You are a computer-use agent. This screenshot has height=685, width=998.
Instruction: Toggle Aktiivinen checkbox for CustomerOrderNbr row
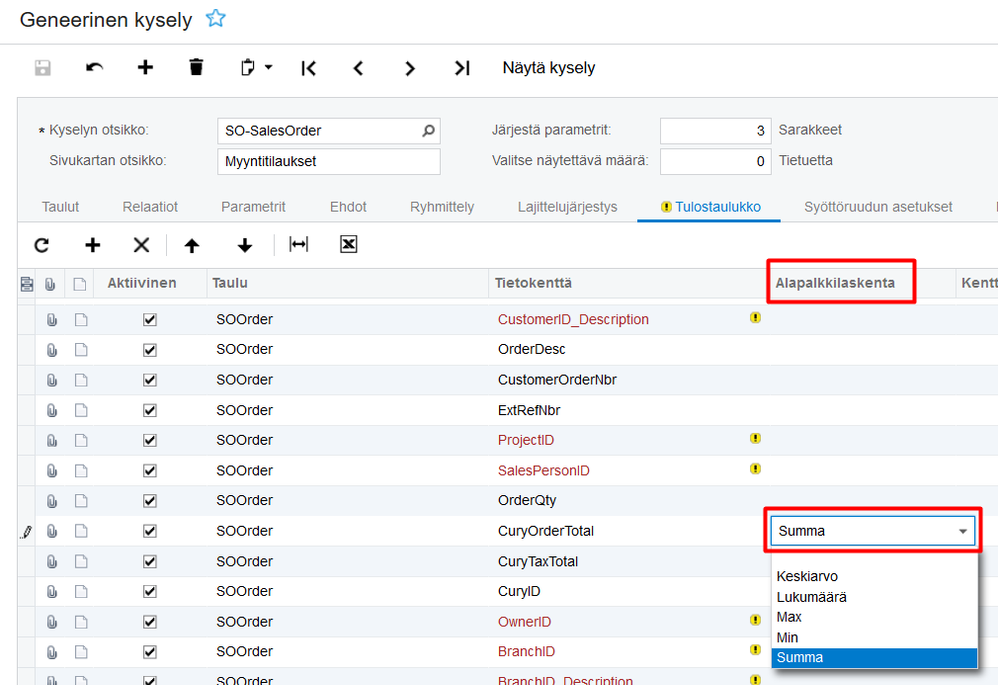pos(150,380)
